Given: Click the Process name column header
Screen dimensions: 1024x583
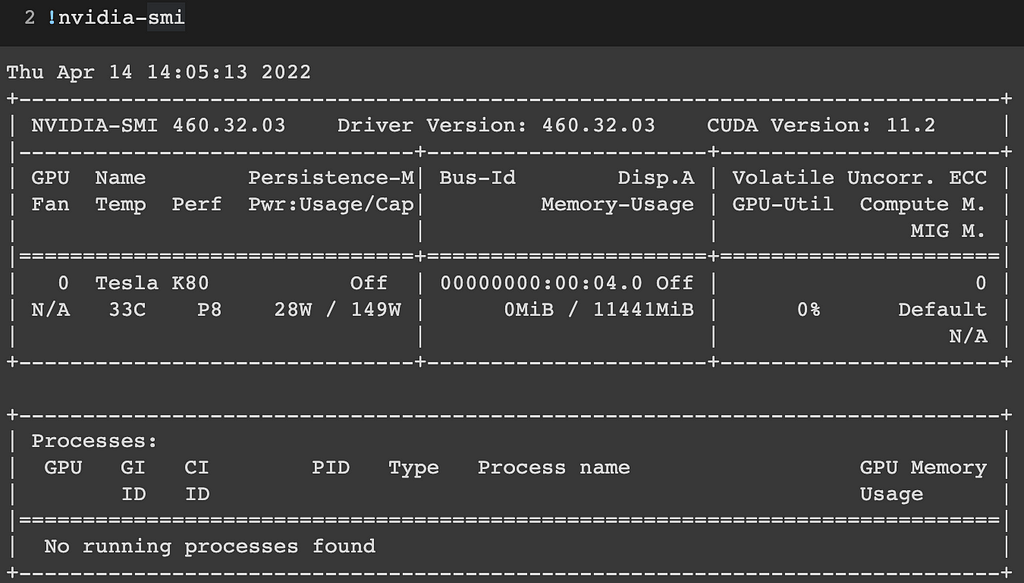Looking at the screenshot, I should coord(553,467).
